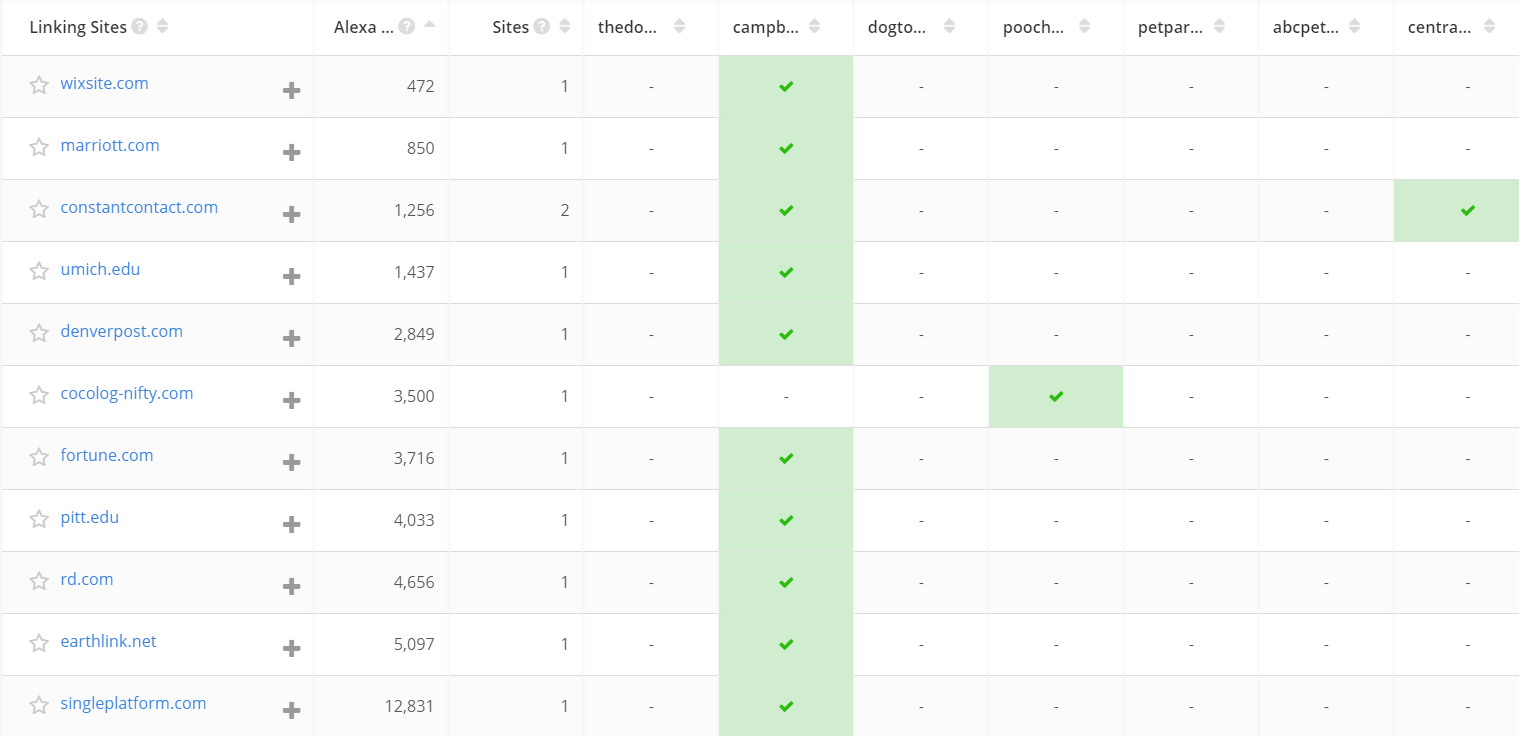Star wixsite.com as a favorite
Viewport: 1520px width, 736px height.
click(x=39, y=85)
